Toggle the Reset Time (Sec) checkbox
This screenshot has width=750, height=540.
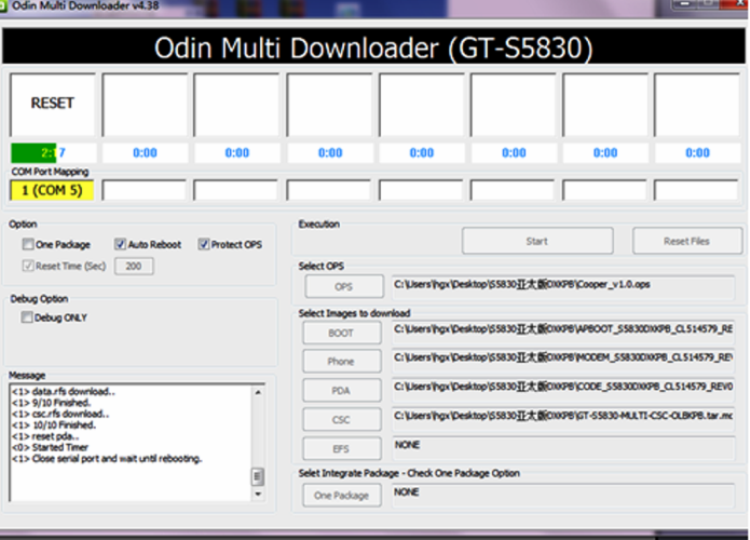pos(28,266)
